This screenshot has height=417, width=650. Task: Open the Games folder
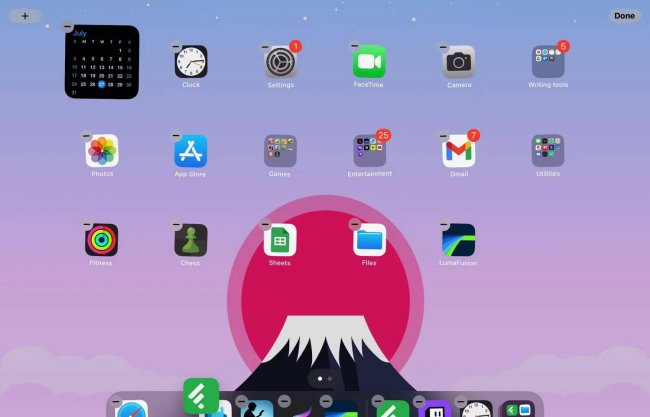280,151
